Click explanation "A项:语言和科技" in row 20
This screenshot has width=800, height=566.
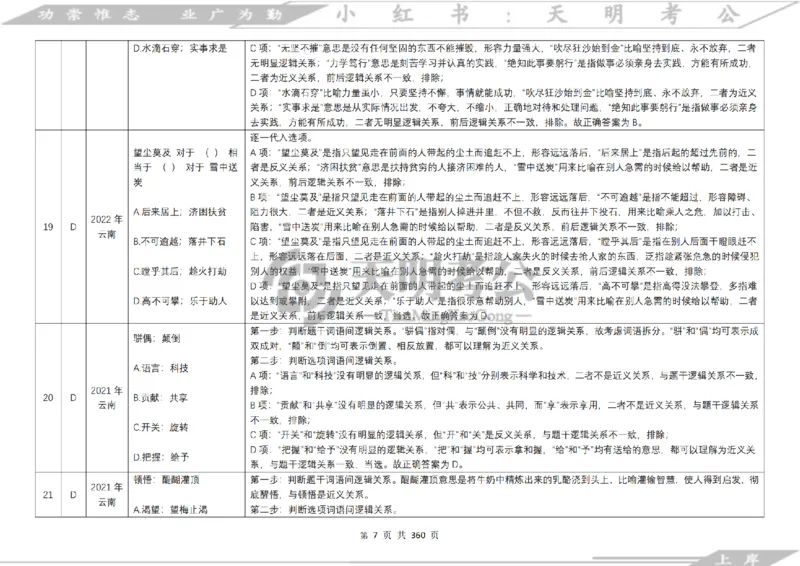(x=504, y=382)
